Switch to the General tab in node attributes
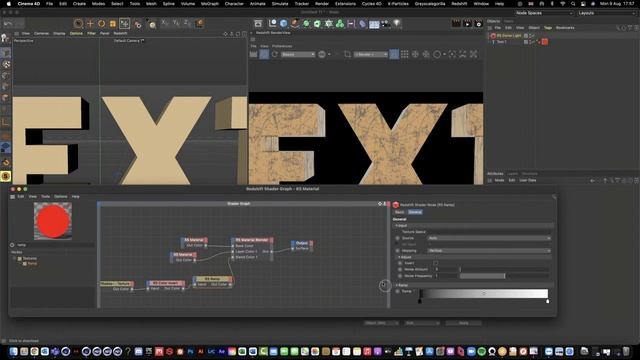Image resolution: width=640 pixels, height=360 pixels. tap(415, 212)
